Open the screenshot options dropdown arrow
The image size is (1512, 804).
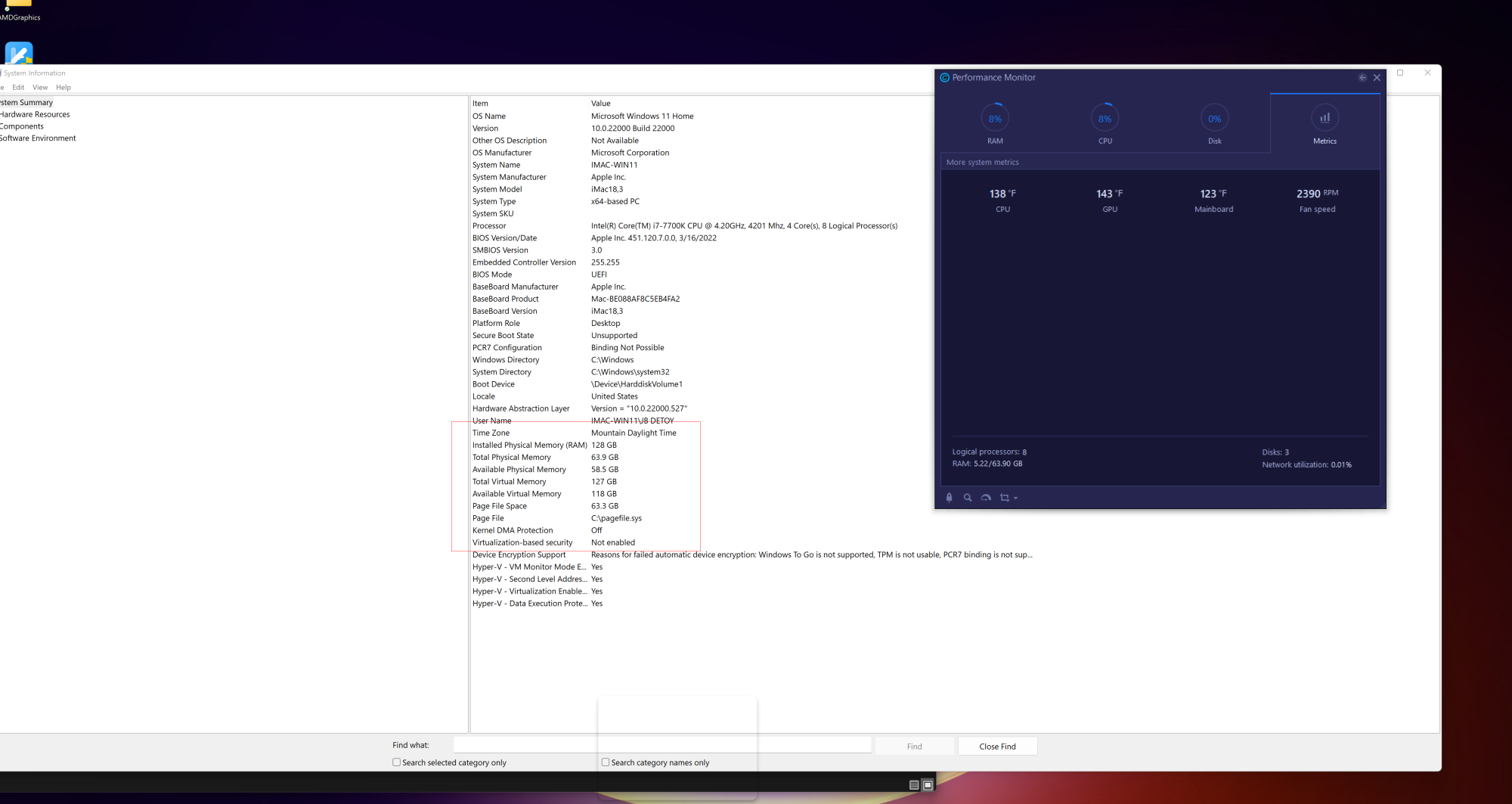coord(1015,498)
